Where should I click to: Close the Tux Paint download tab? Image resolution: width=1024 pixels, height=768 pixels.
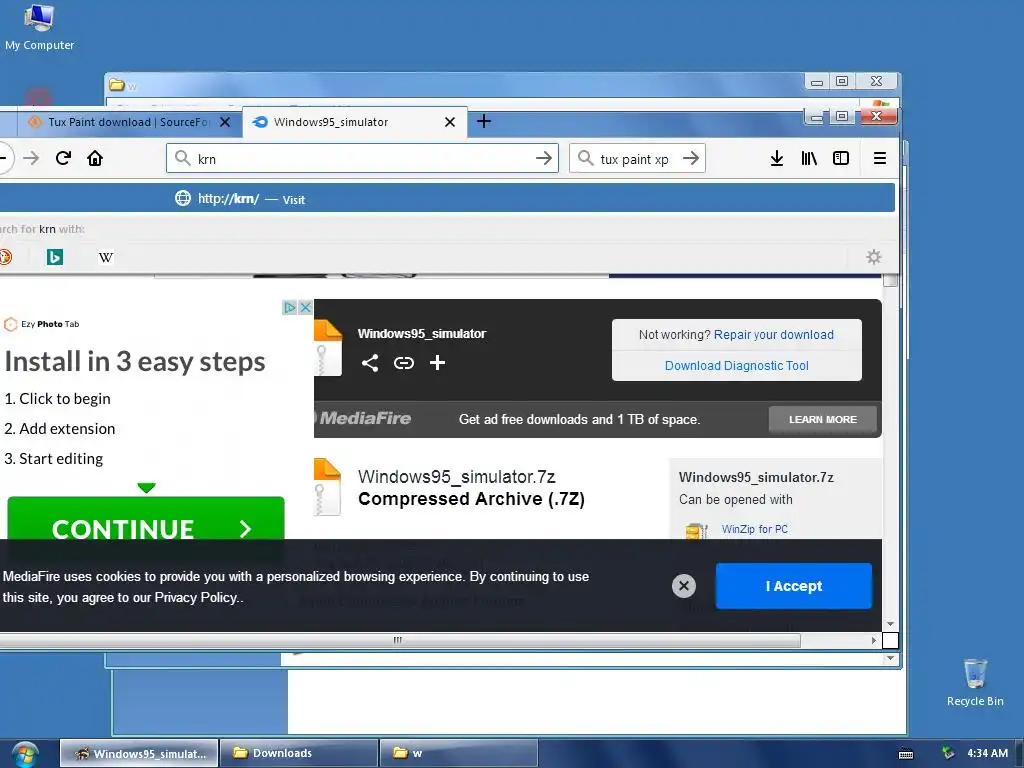pos(225,122)
